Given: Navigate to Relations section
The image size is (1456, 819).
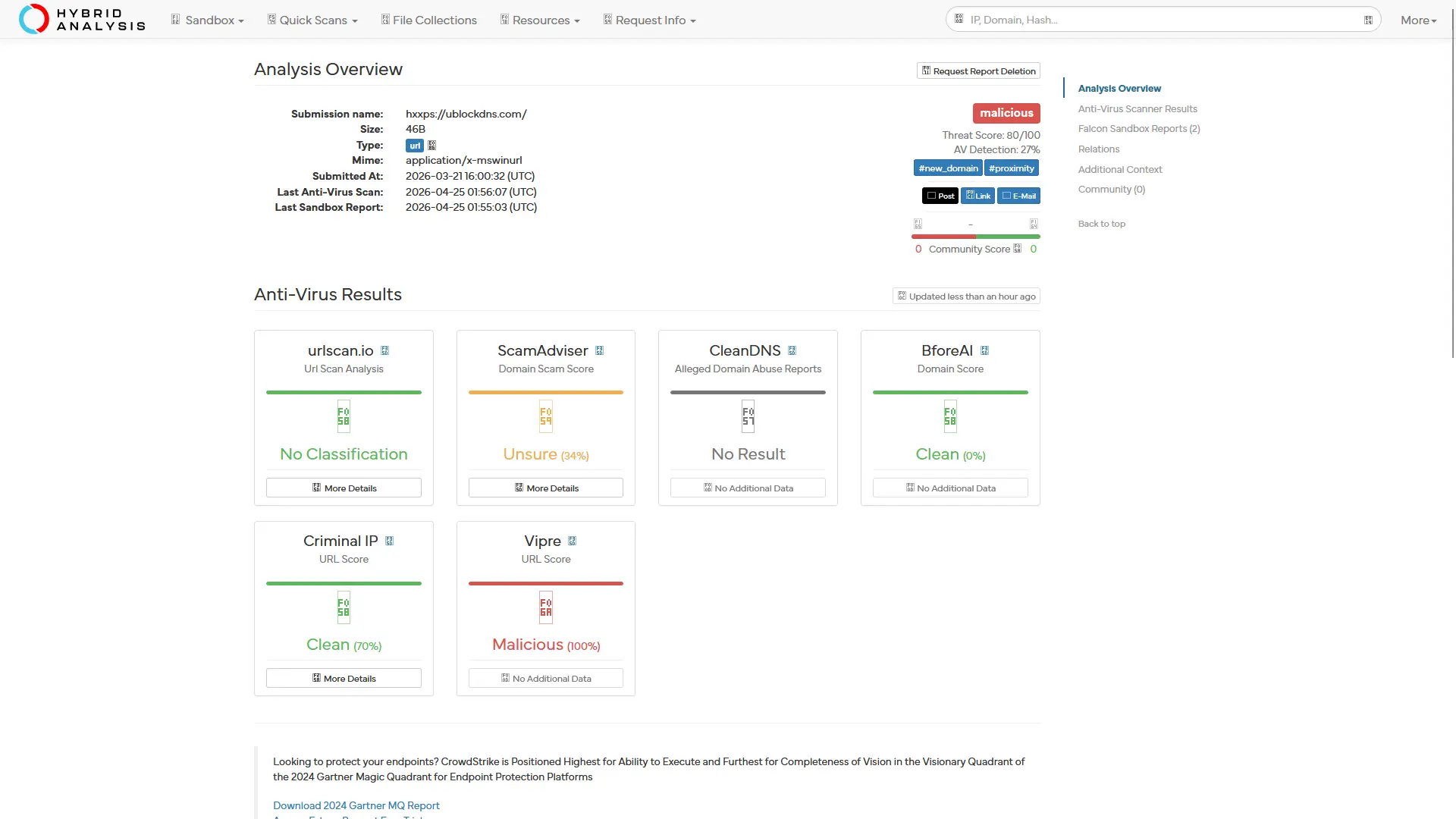Looking at the screenshot, I should [1099, 149].
